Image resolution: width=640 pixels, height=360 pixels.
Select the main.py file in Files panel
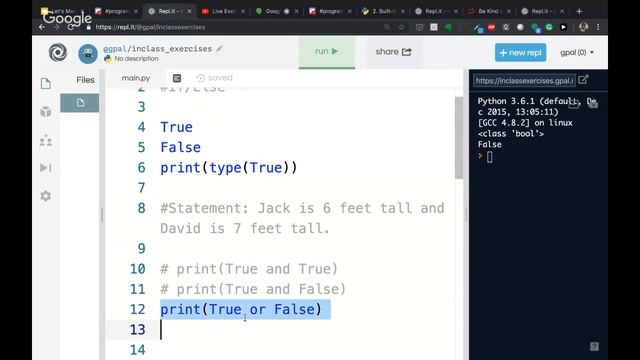[80, 103]
